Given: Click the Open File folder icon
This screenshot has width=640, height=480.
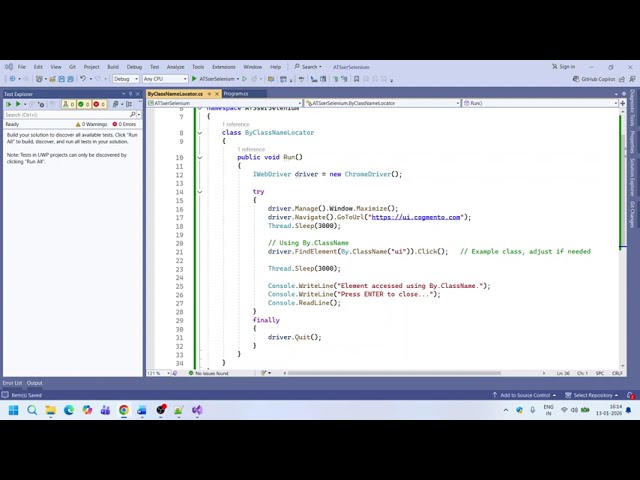Looking at the screenshot, I should point(52,79).
